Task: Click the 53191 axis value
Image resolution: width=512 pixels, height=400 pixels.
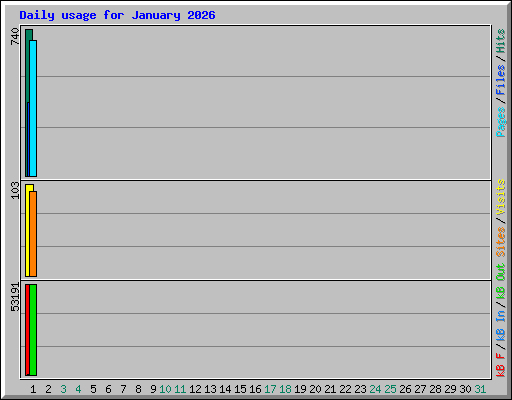Action: [15, 297]
